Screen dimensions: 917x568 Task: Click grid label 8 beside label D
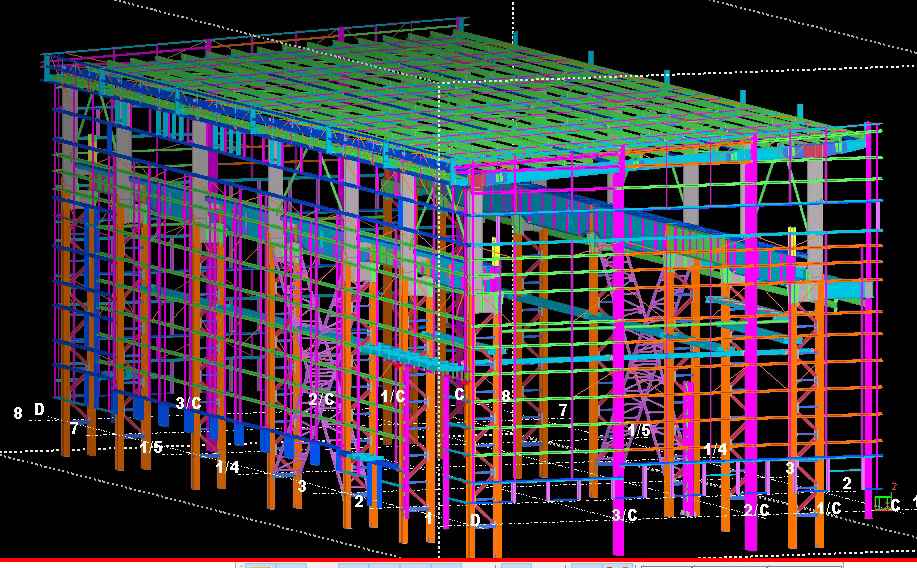[x=17, y=412]
